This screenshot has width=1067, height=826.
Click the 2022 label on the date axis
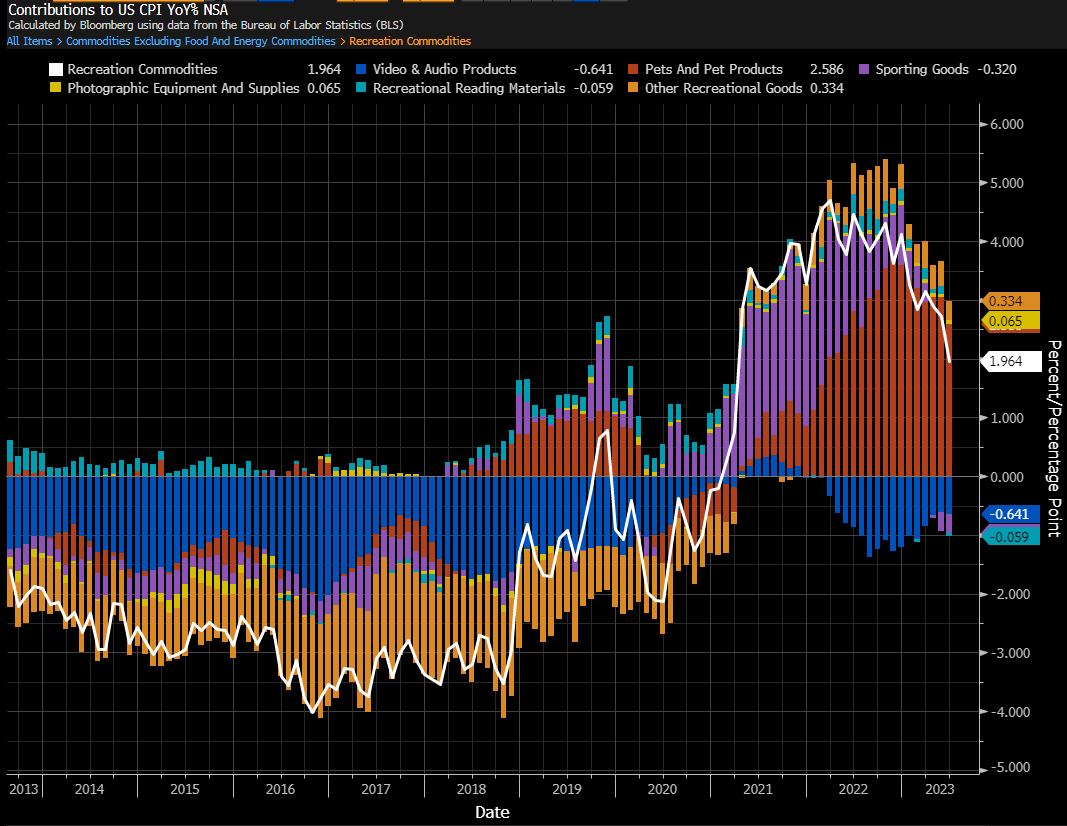(853, 789)
